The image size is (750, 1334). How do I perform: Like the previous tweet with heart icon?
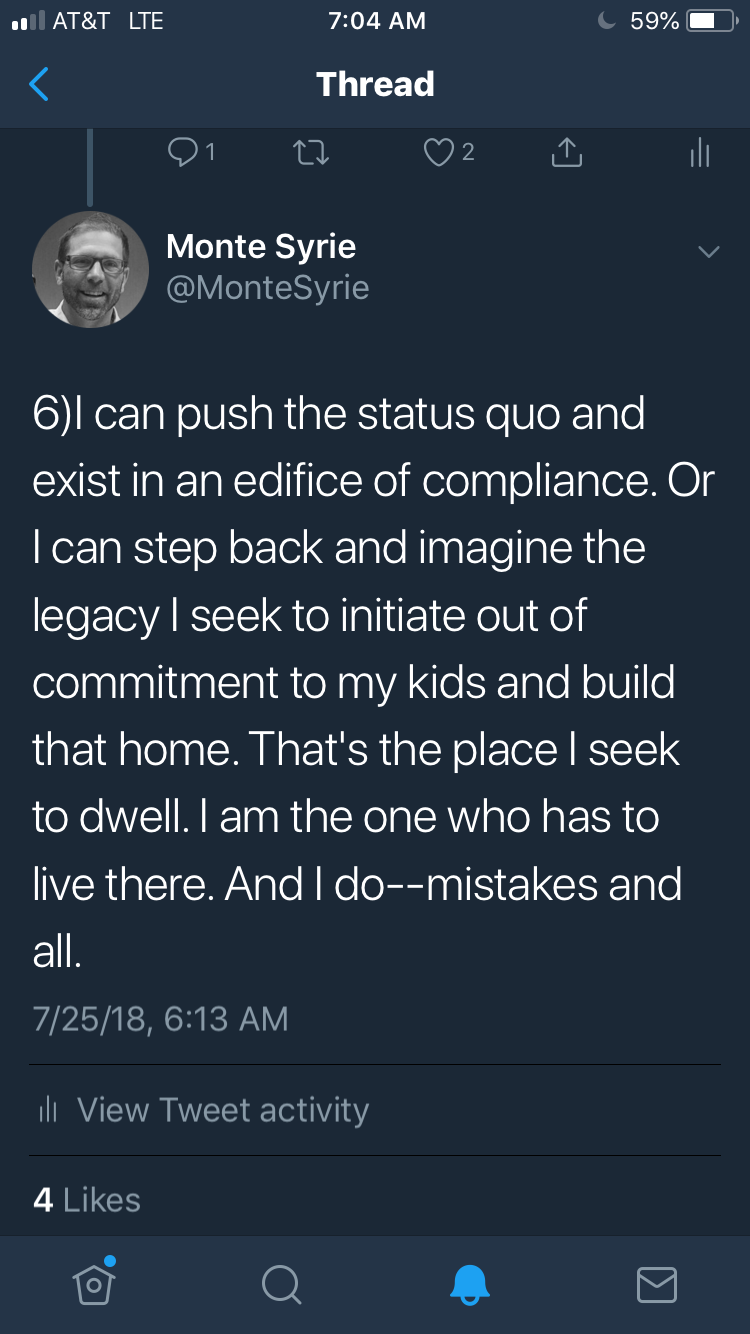pos(439,152)
